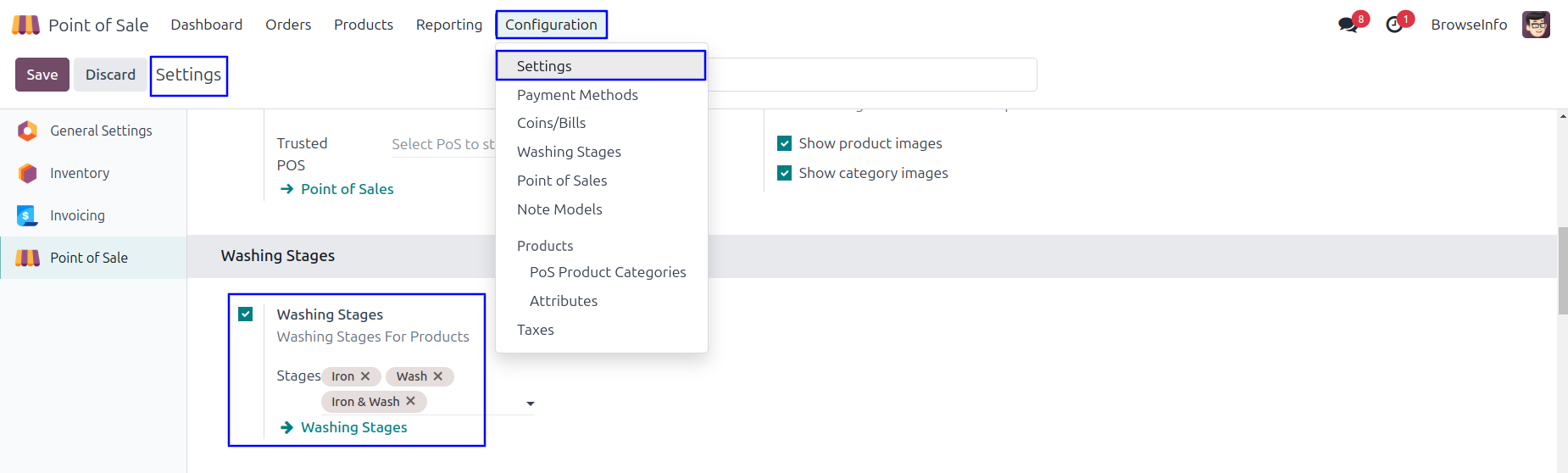This screenshot has height=473, width=1568.
Task: Delete the Iron & Wash tag
Action: 411,401
